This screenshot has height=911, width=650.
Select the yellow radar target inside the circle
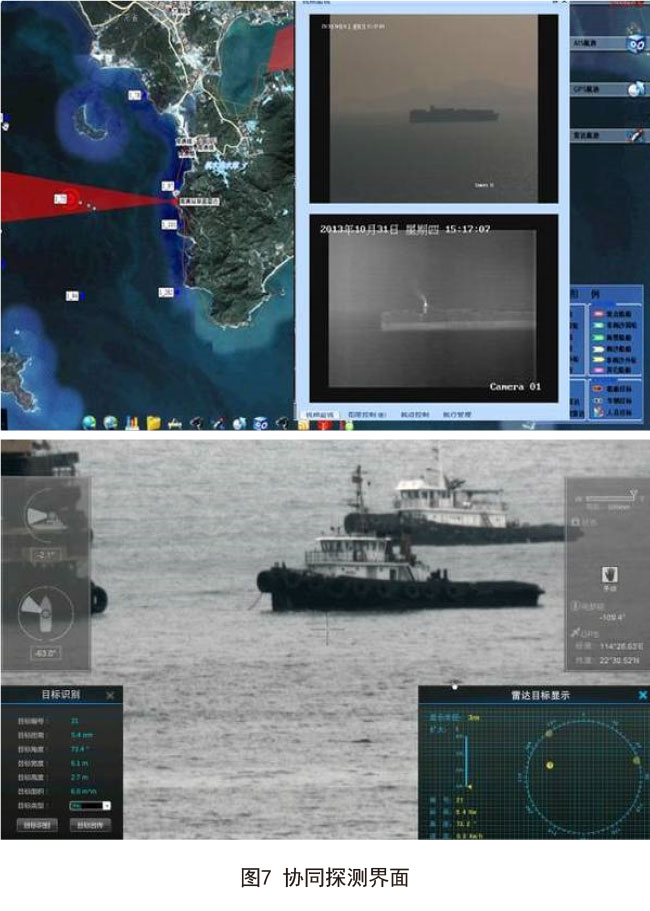pos(550,765)
